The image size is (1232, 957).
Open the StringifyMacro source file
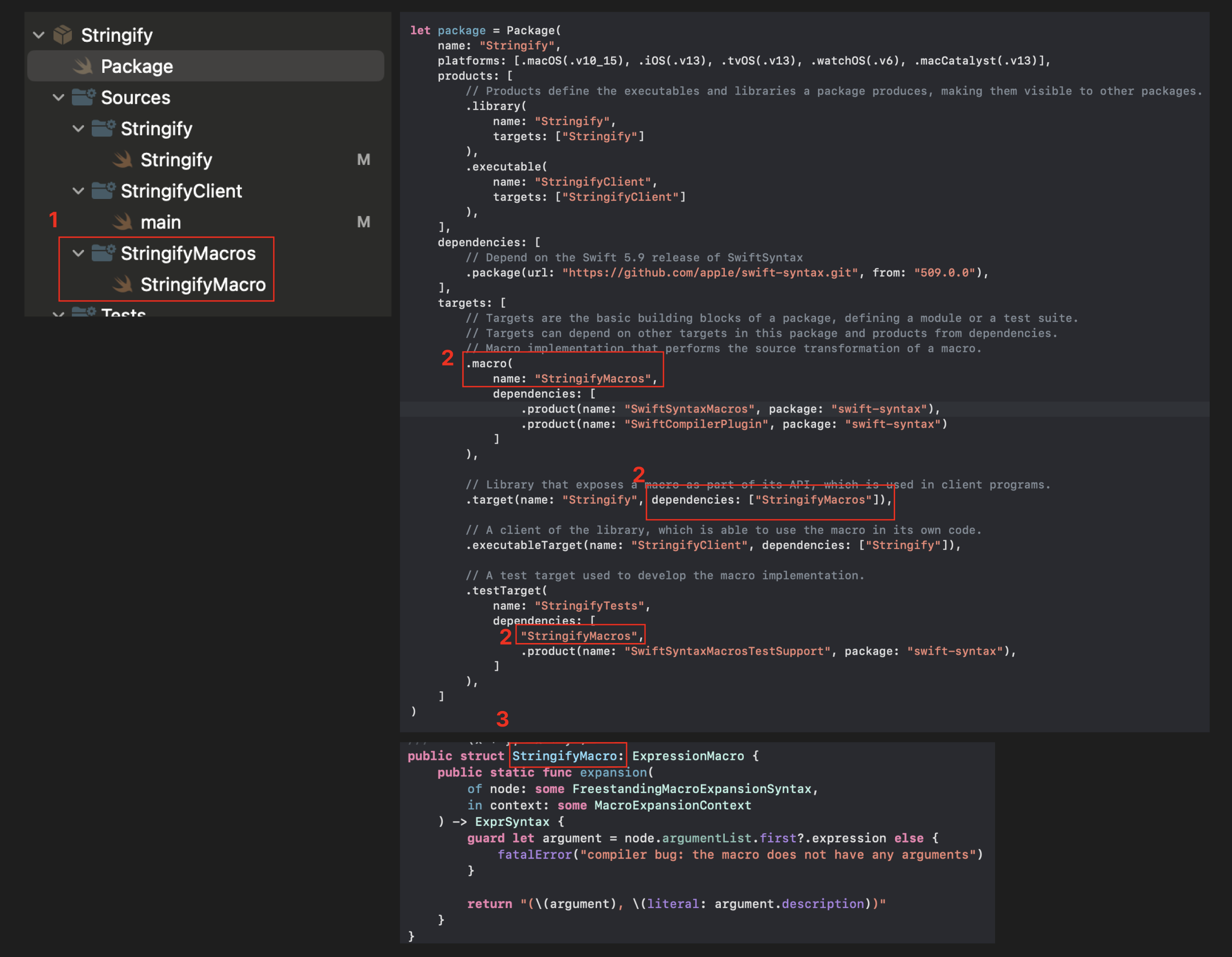tap(202, 284)
